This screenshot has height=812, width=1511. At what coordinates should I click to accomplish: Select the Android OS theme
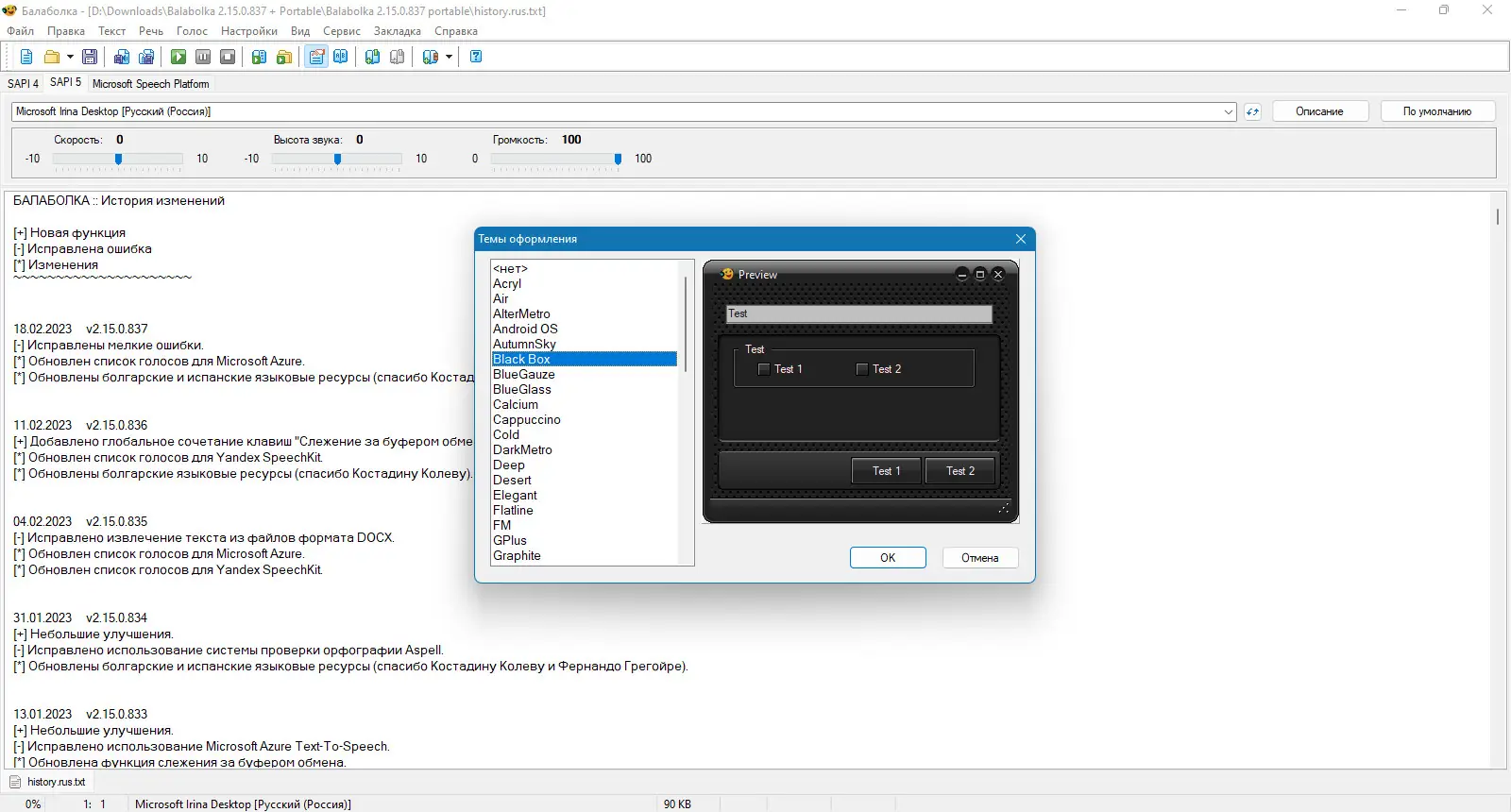pyautogui.click(x=585, y=329)
